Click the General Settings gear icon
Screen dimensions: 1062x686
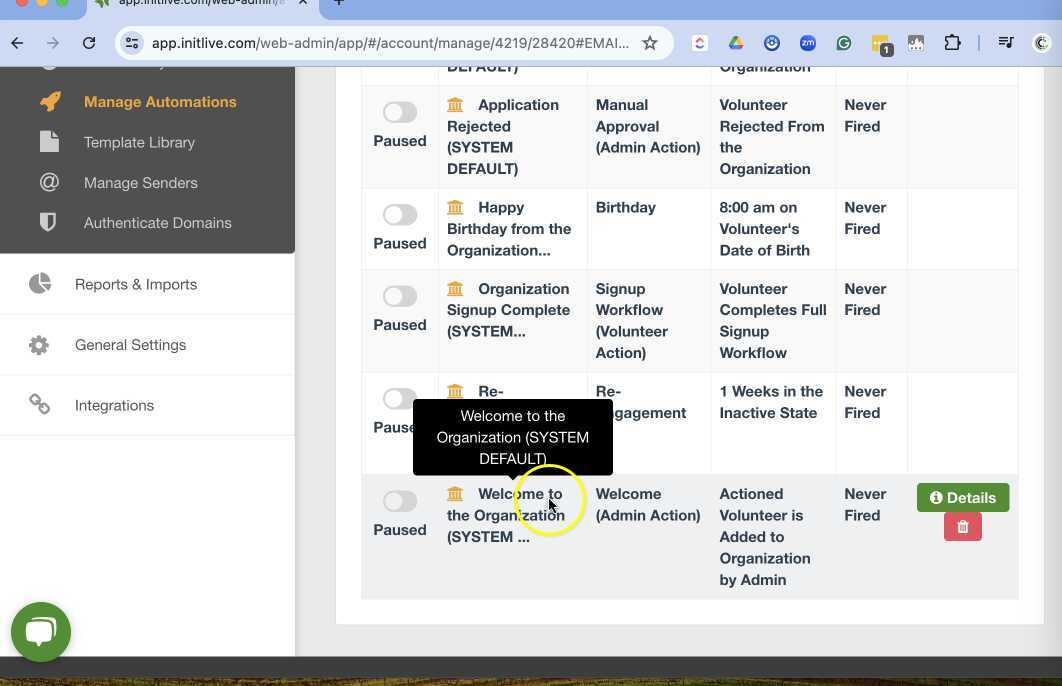pyautogui.click(x=39, y=345)
